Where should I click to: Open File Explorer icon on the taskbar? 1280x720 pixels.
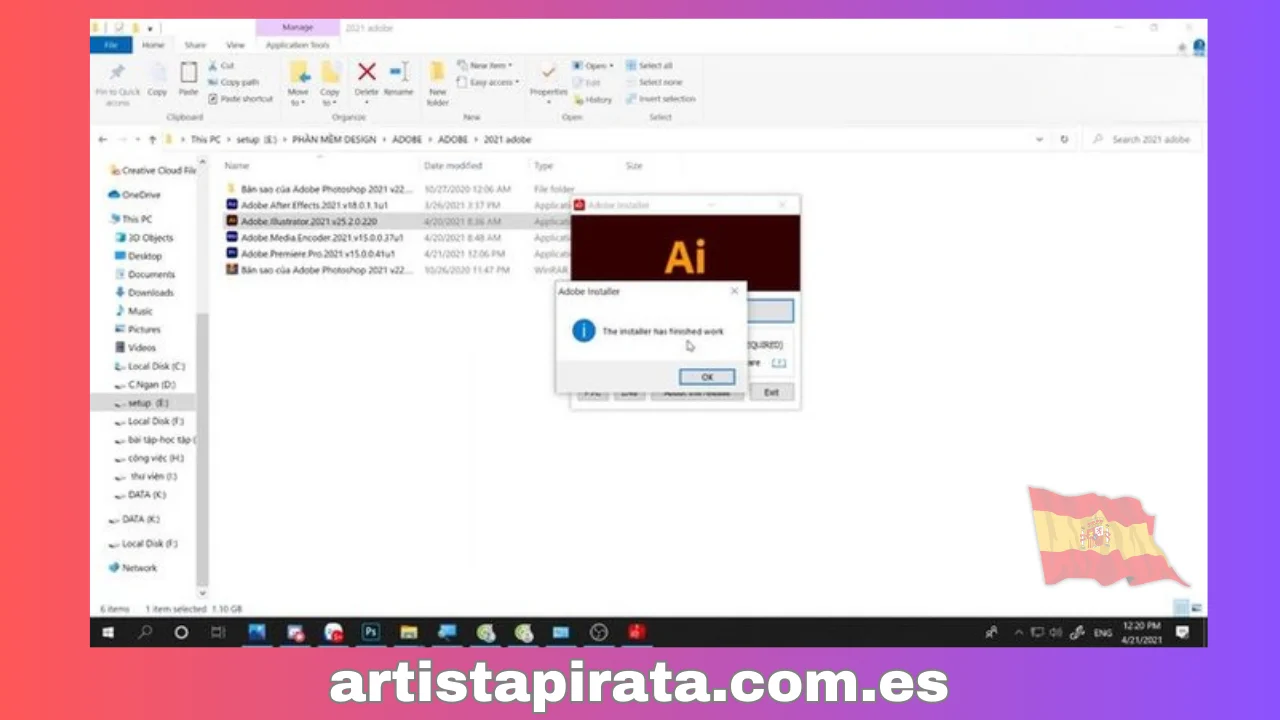409,632
